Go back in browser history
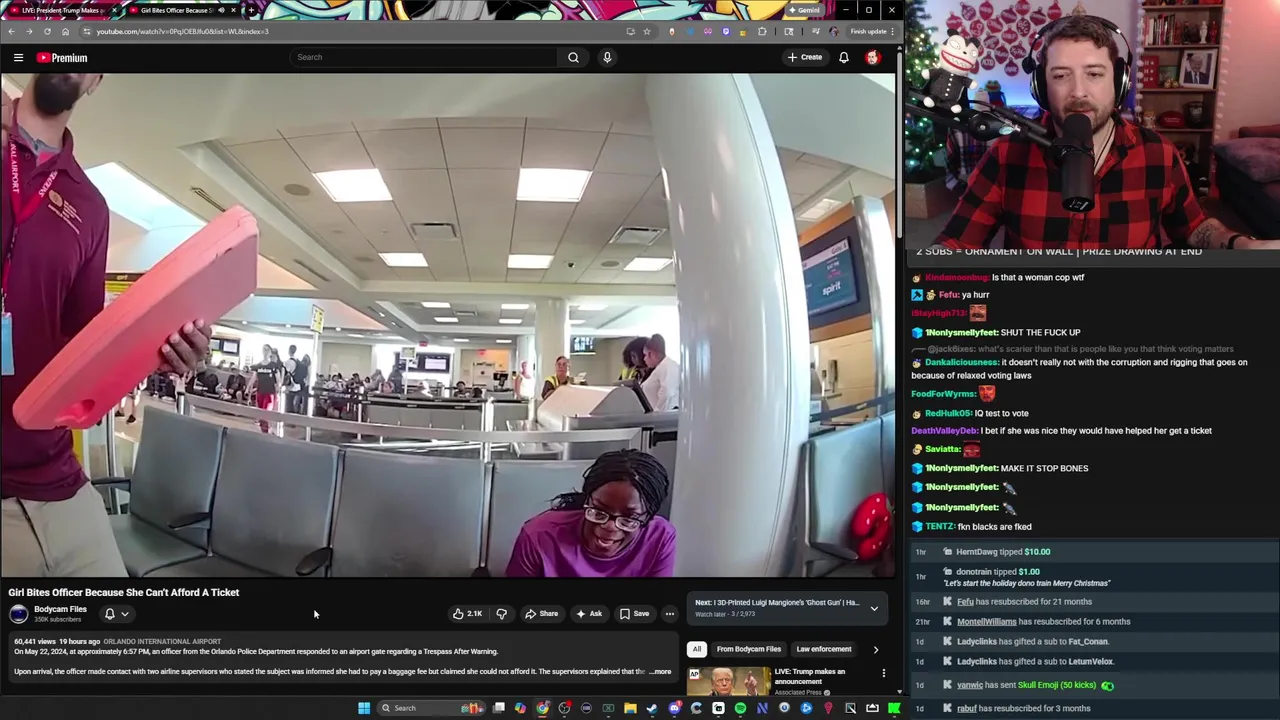This screenshot has width=1280, height=720. point(11,31)
